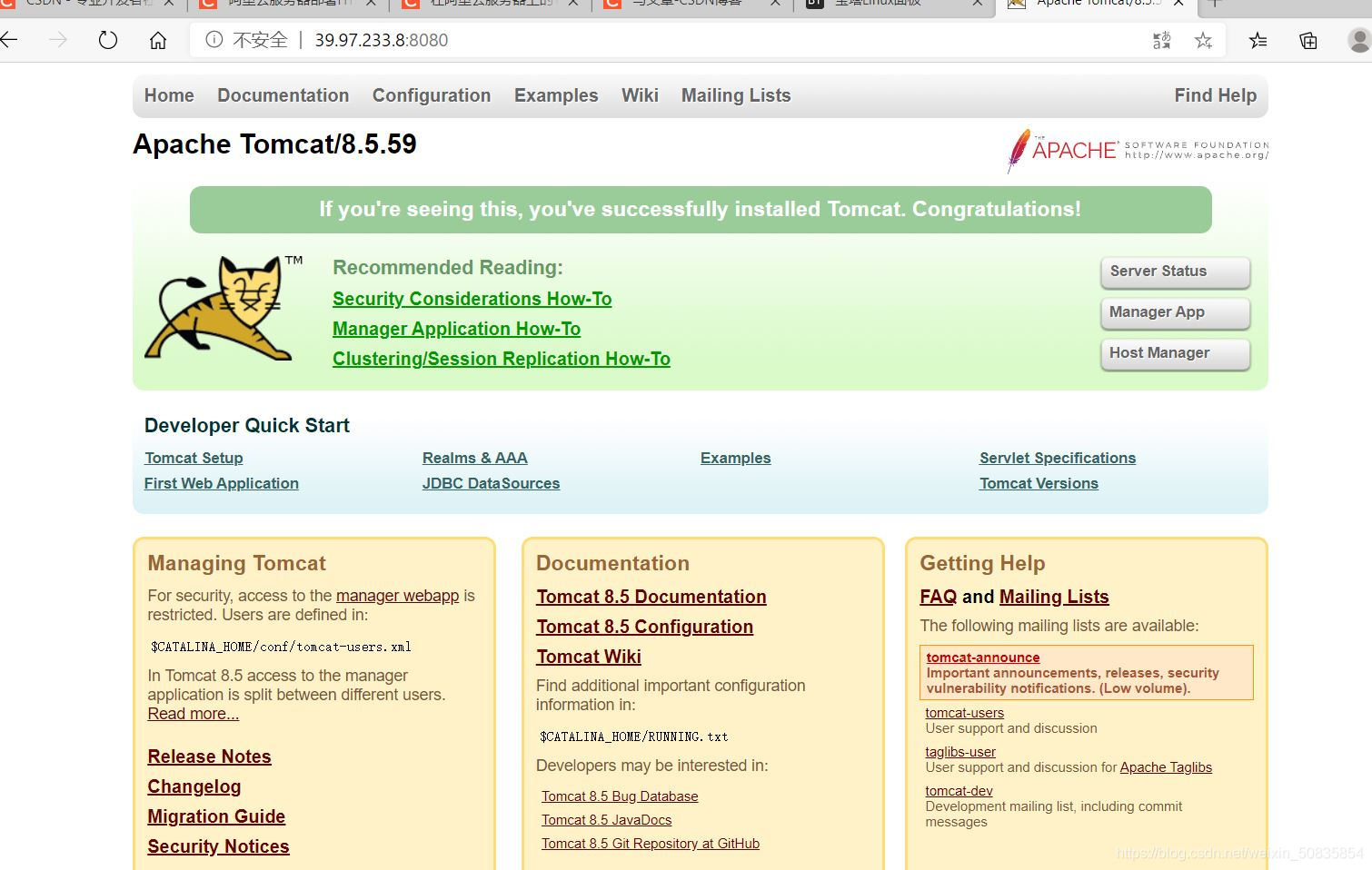Screen dimensions: 1372x870
Task: Open Tomcat 8.5 Configuration link
Action: tap(645, 627)
